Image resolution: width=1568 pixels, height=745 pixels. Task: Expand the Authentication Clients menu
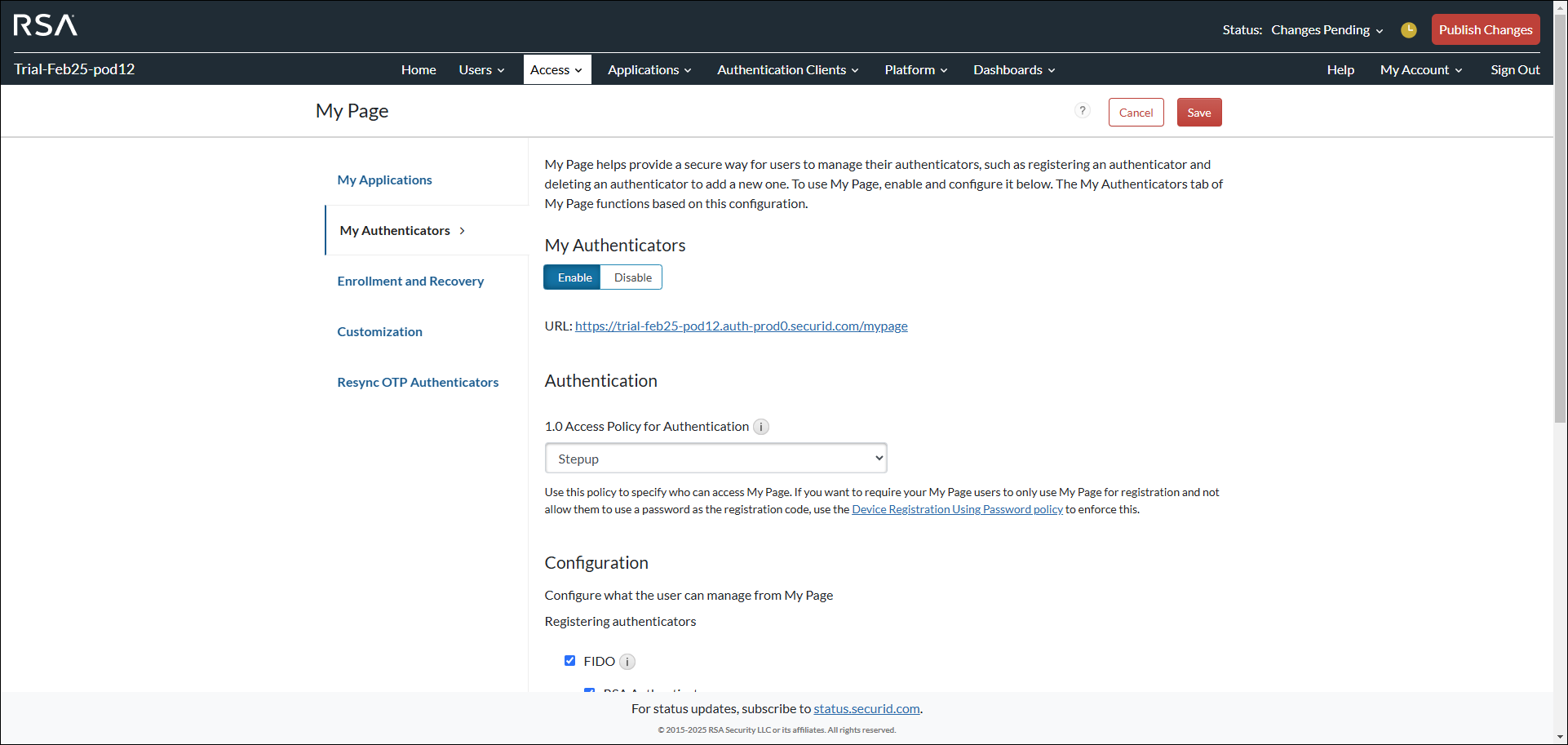786,69
